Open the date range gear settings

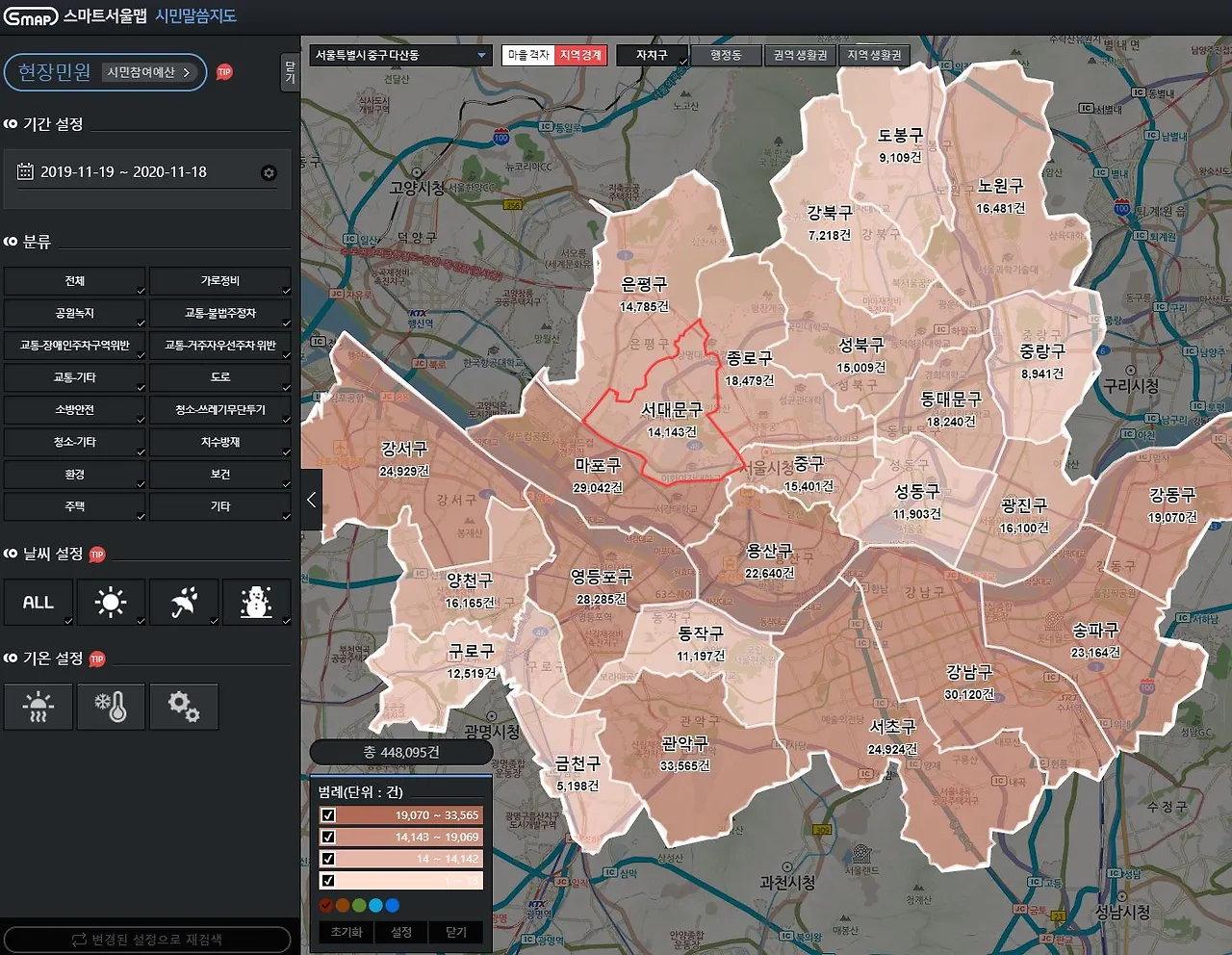coord(269,172)
